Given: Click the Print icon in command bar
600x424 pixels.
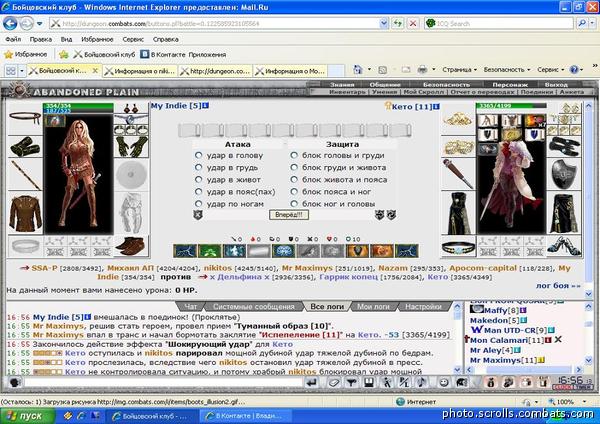Looking at the screenshot, I should 422,70.
